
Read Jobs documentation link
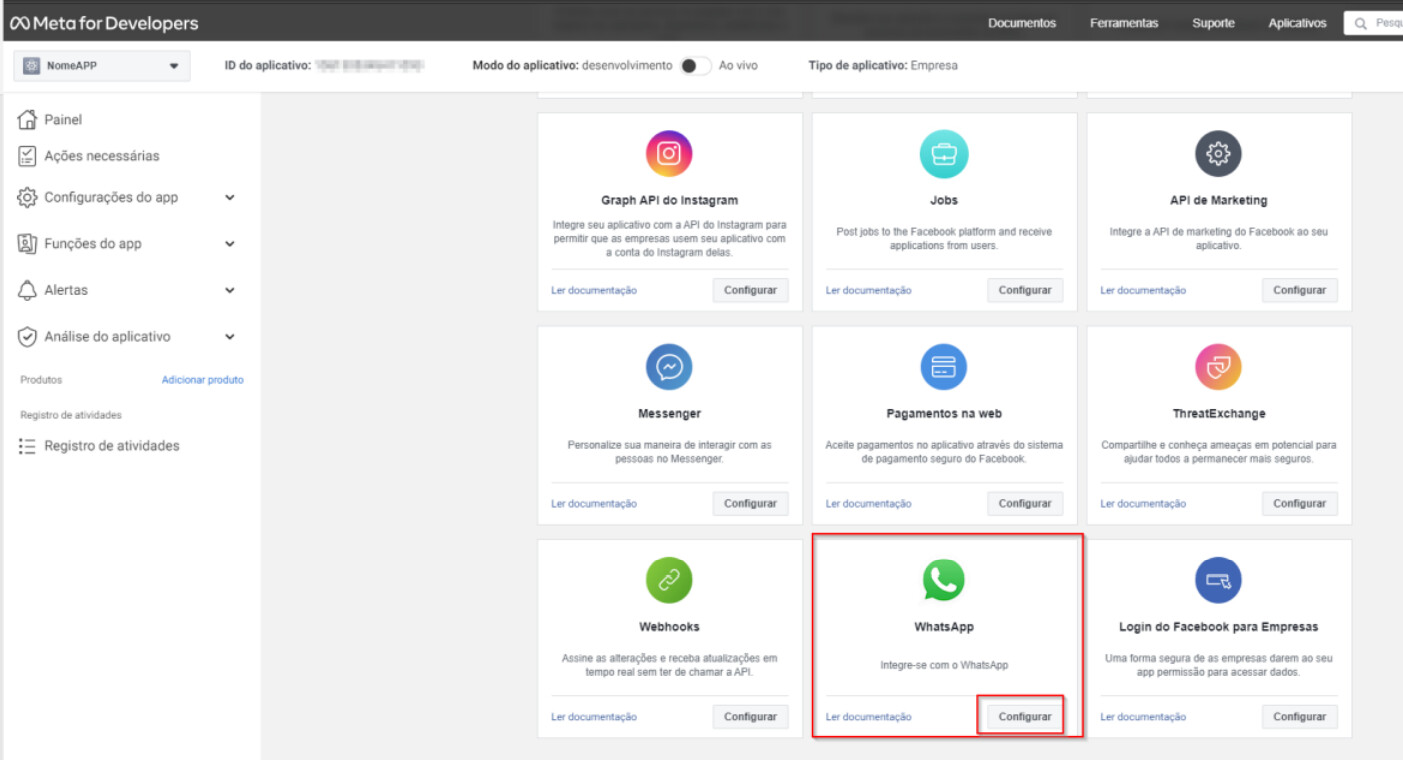(x=869, y=291)
